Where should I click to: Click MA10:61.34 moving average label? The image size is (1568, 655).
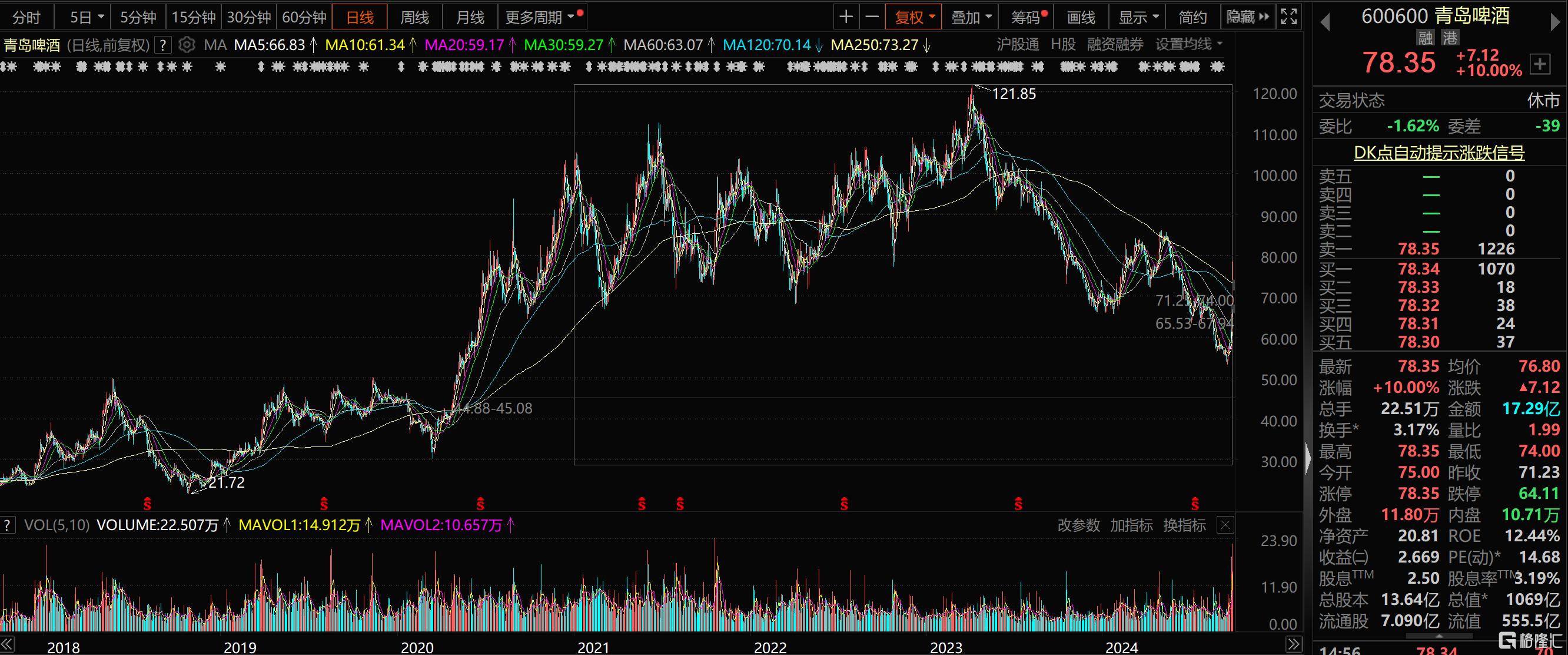[371, 45]
